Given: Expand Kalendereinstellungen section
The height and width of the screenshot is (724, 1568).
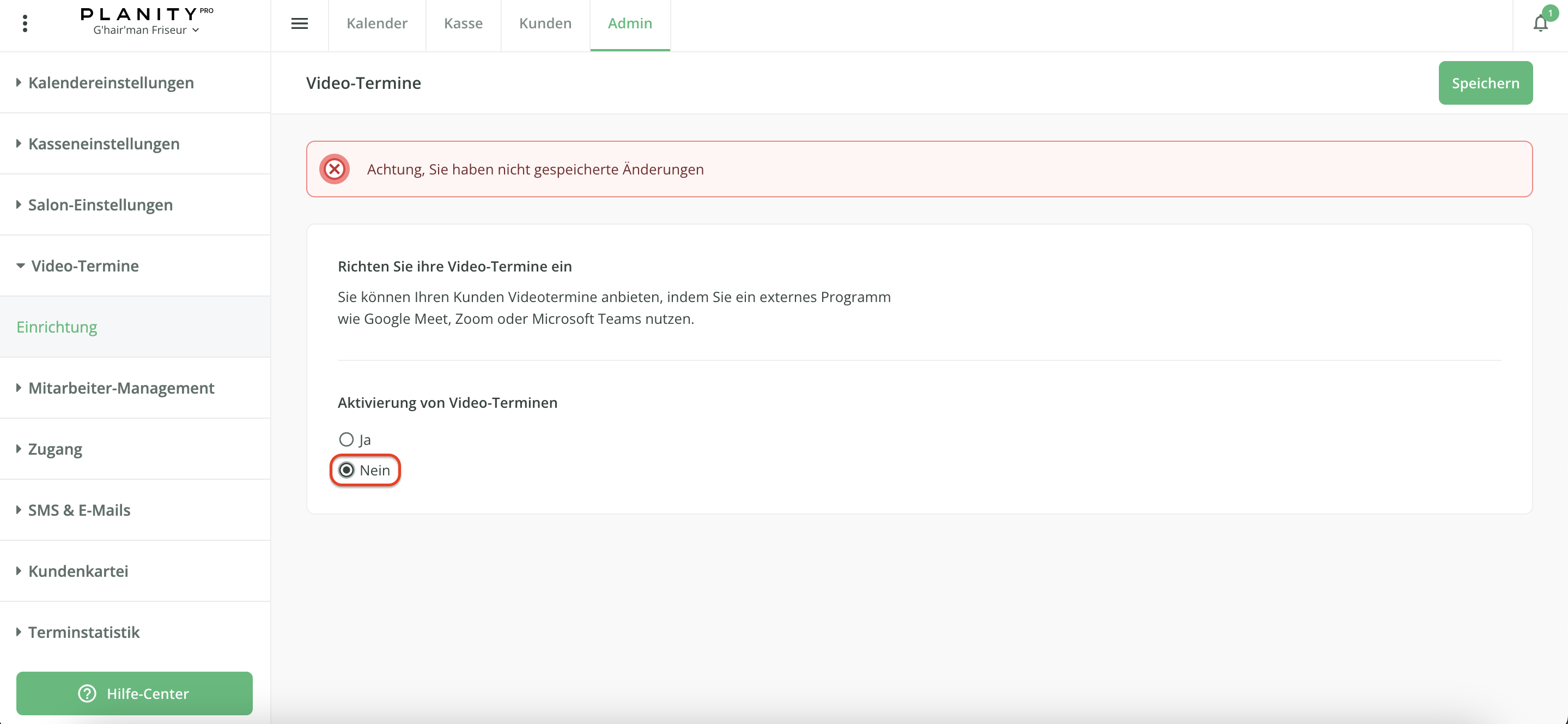Looking at the screenshot, I should tap(111, 83).
